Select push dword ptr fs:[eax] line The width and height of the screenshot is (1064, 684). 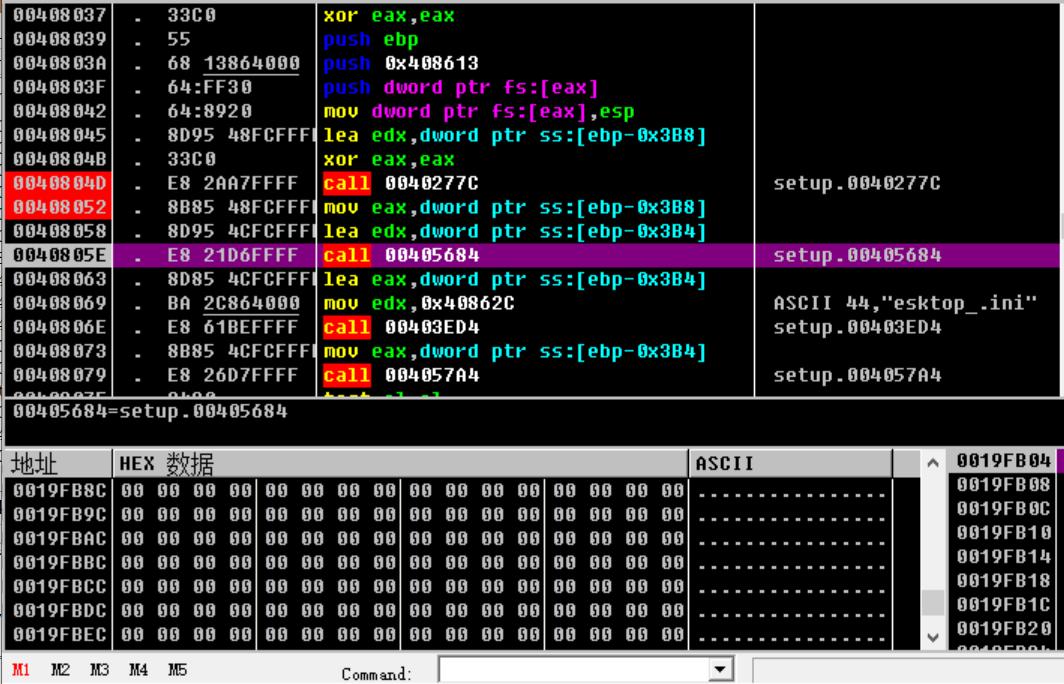click(461, 88)
